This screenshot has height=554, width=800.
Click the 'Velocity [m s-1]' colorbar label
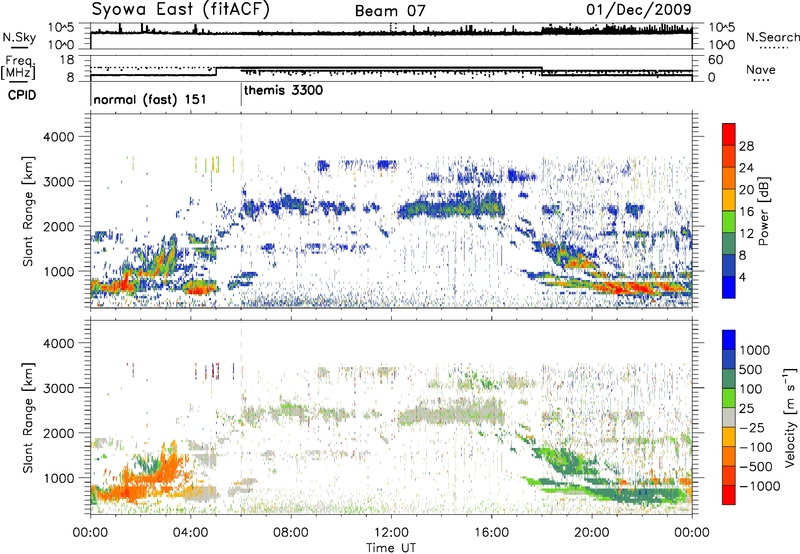790,417
